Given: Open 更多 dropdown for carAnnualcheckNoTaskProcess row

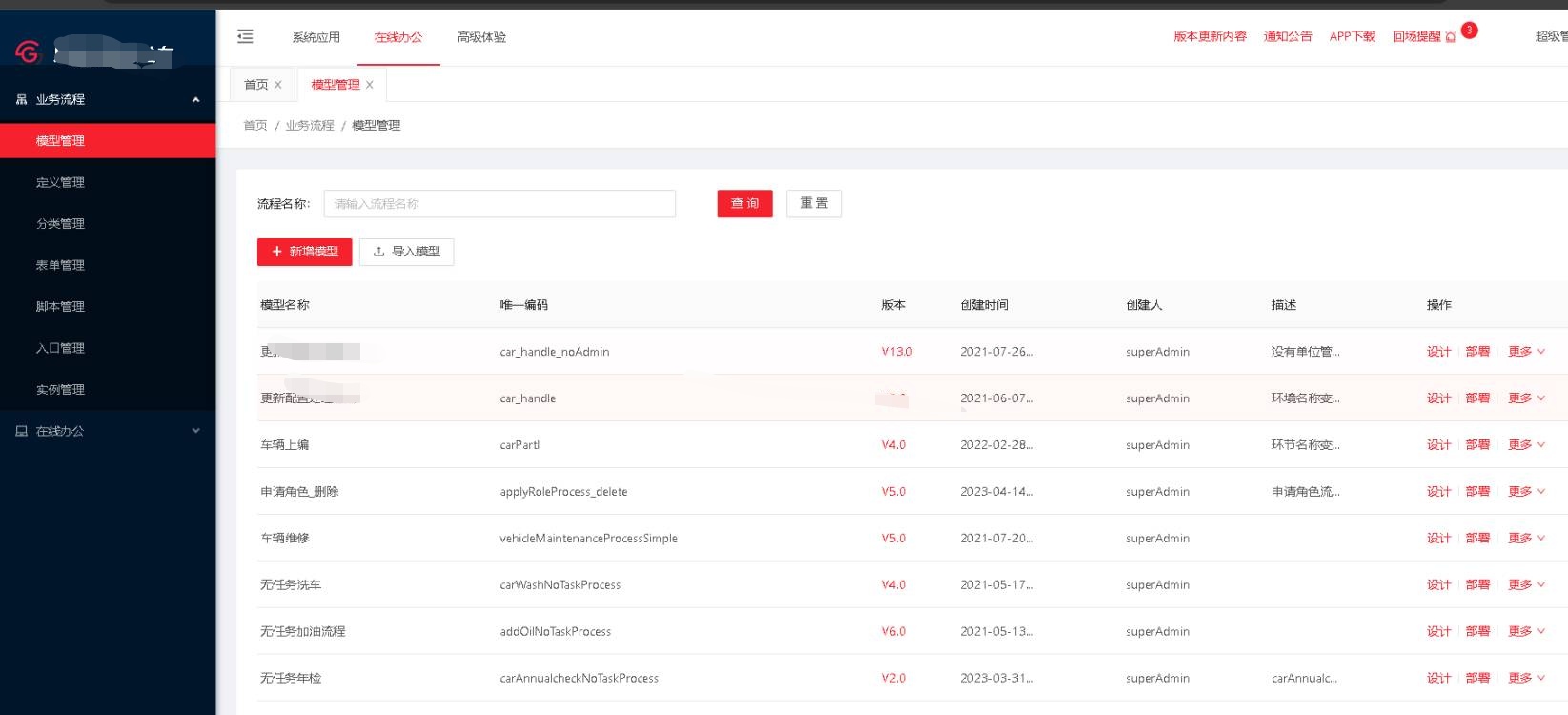Looking at the screenshot, I should pos(1526,679).
